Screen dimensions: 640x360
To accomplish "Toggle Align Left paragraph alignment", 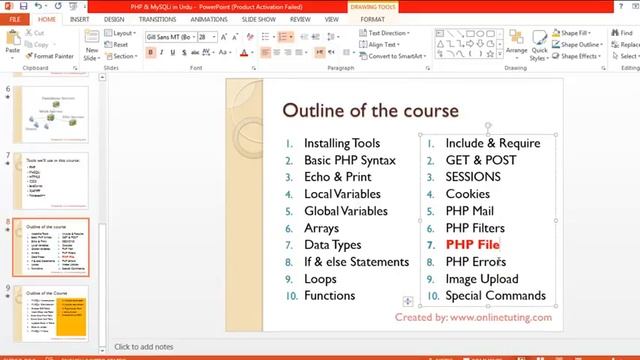I will point(265,52).
